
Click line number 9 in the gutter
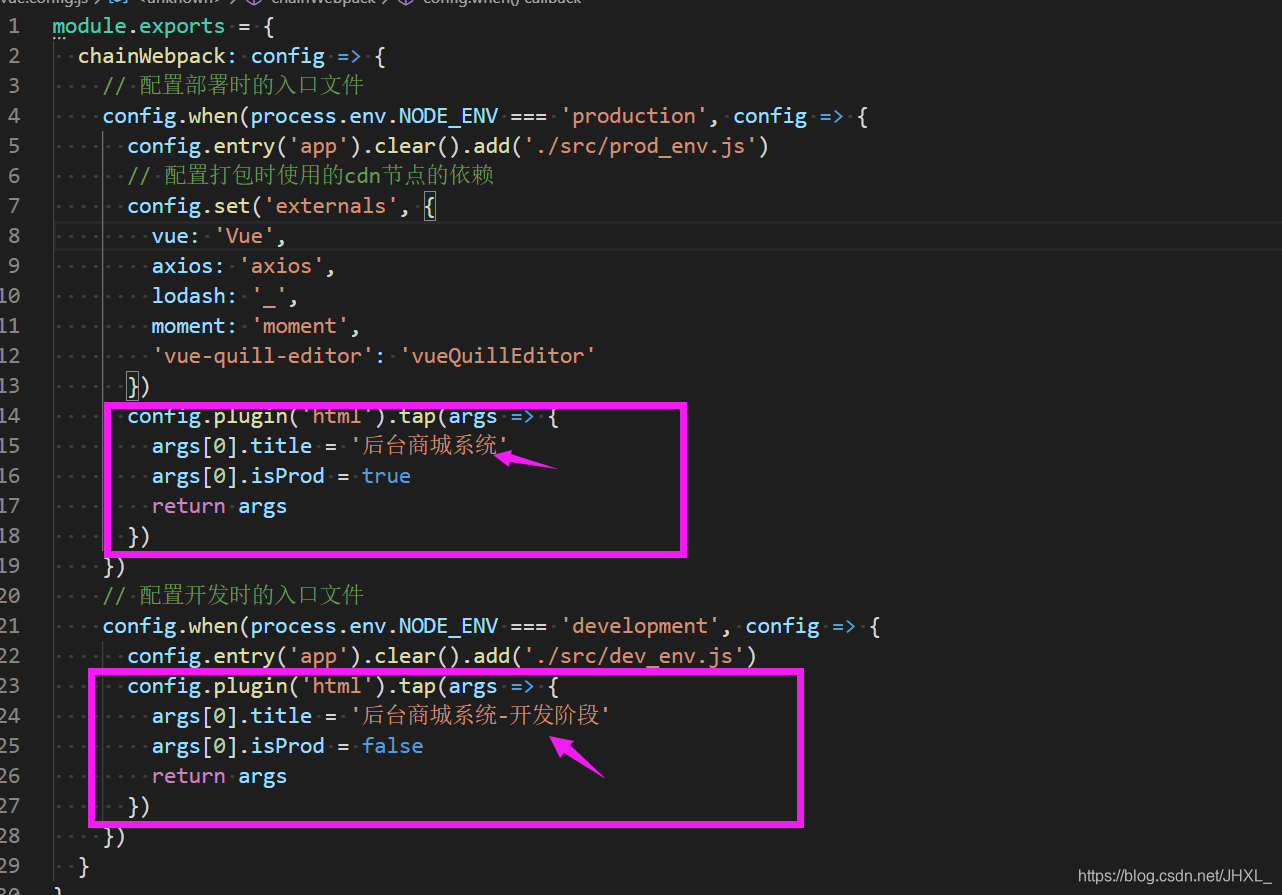(x=13, y=266)
